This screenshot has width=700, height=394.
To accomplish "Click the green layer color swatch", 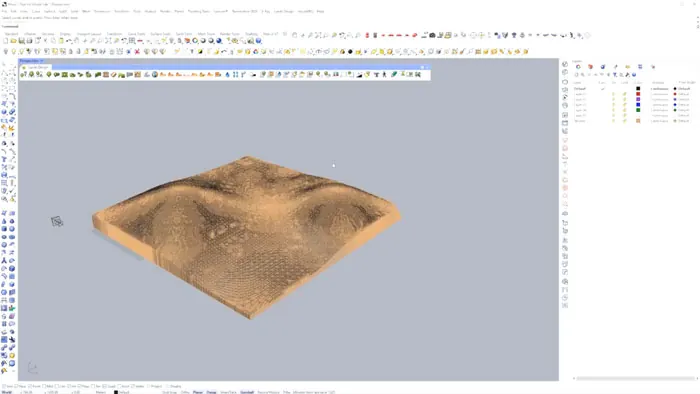I will pyautogui.click(x=638, y=110).
